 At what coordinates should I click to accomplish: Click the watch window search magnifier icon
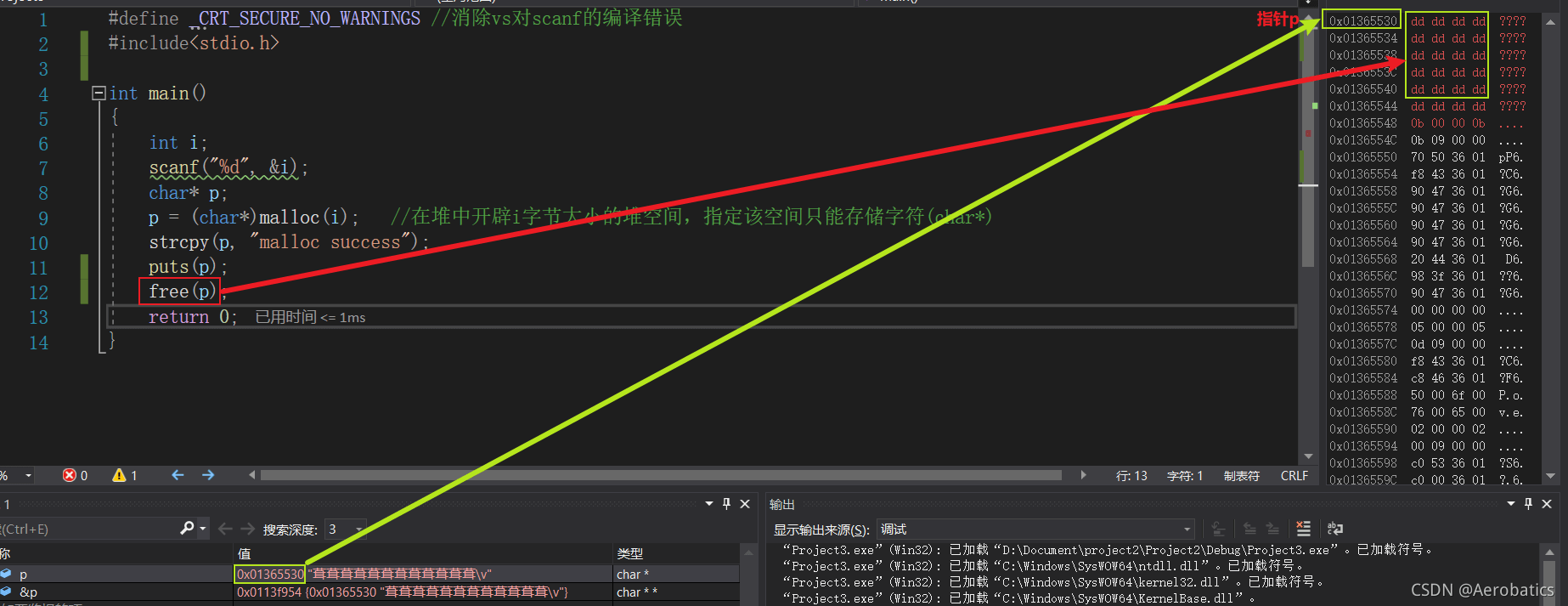(187, 529)
